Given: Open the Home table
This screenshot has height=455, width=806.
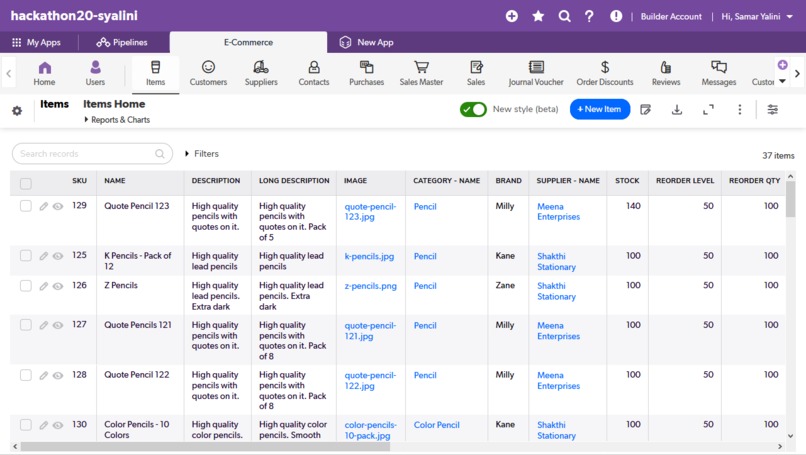Looking at the screenshot, I should tap(45, 74).
